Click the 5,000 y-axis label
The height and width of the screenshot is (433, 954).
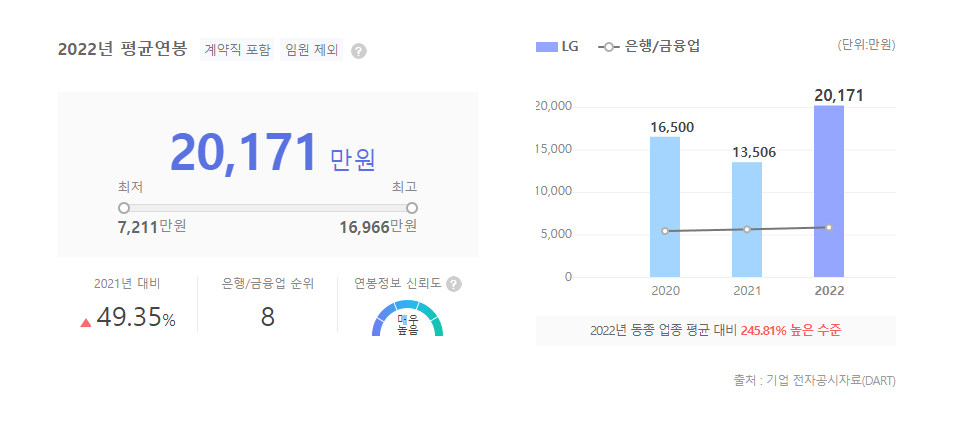coord(556,234)
